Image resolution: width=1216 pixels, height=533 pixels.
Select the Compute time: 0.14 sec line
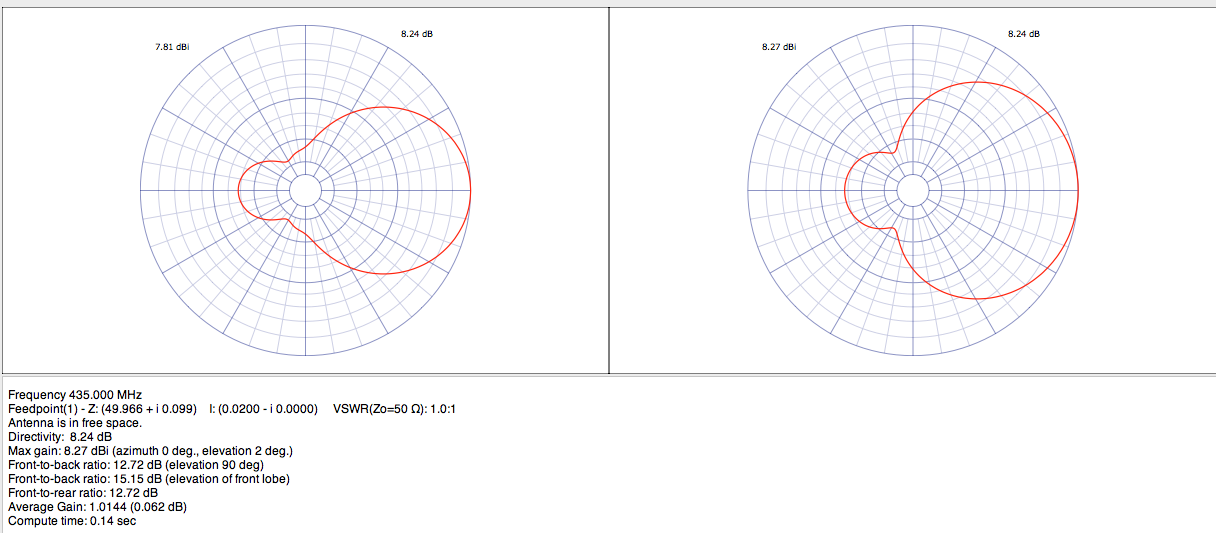(72, 521)
